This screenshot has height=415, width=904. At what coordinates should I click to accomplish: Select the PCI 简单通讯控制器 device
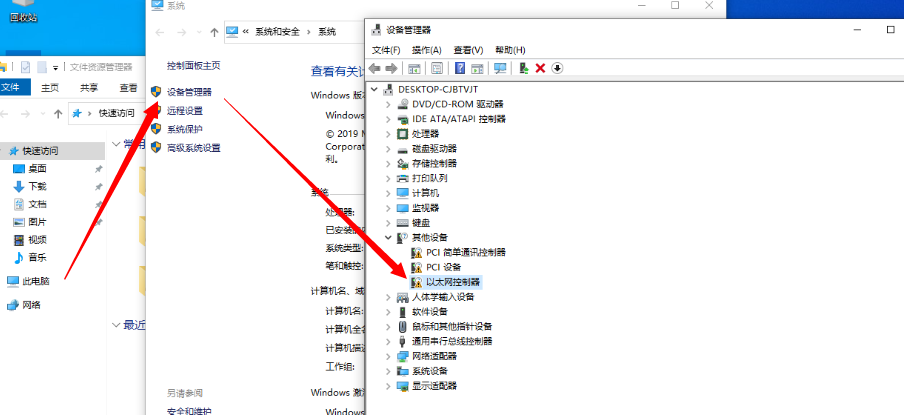[465, 252]
